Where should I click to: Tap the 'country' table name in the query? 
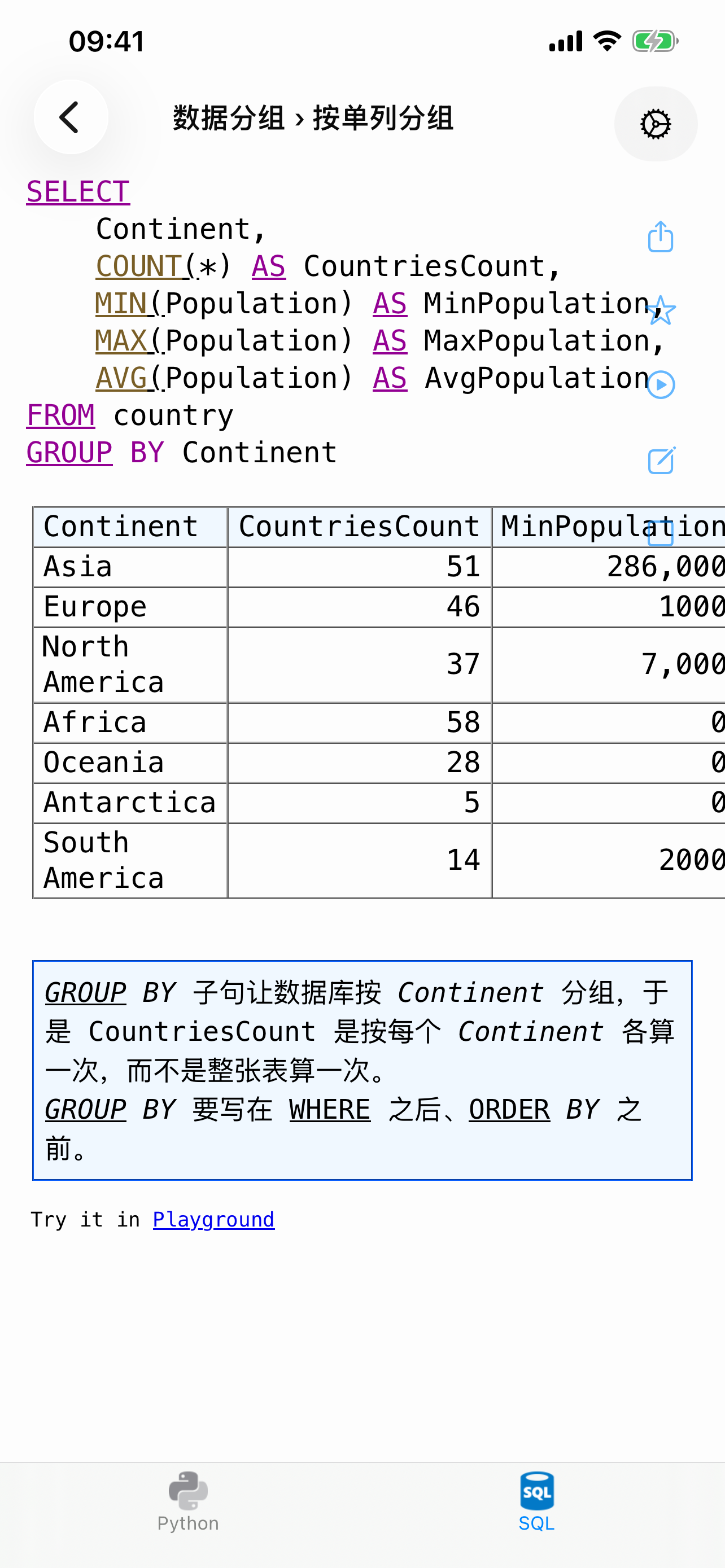pos(173,416)
